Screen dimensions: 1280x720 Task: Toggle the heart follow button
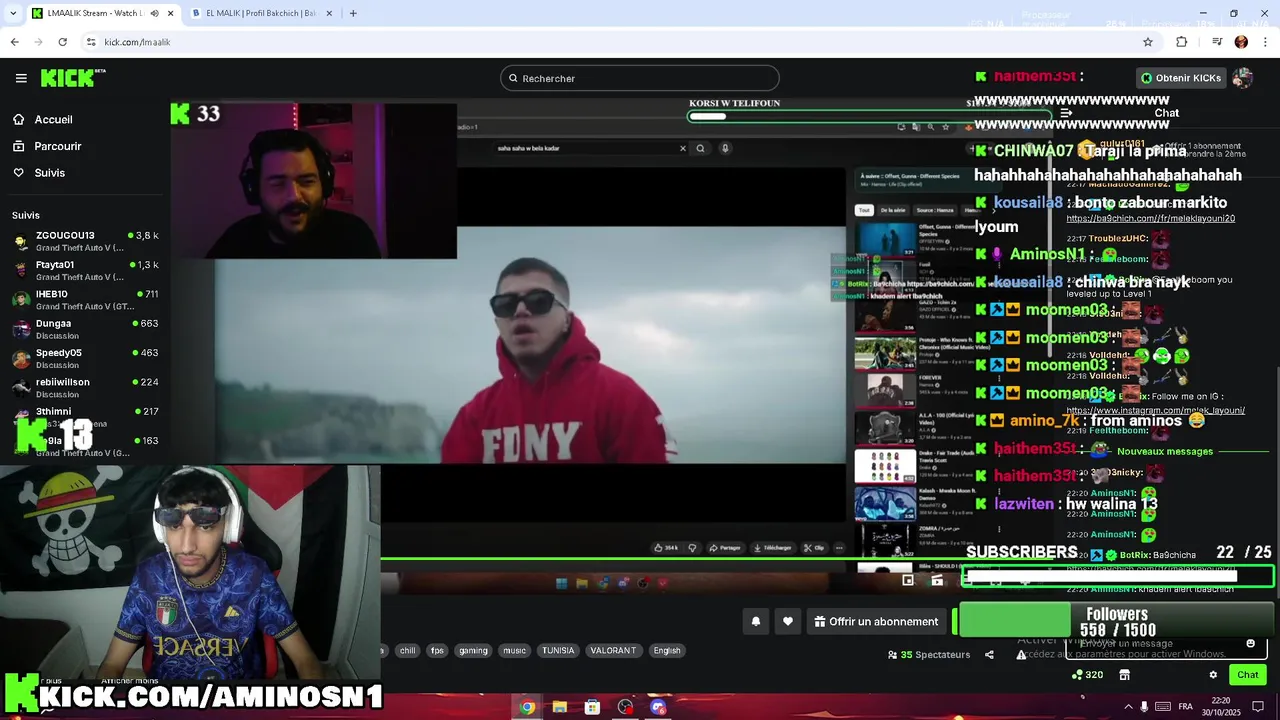(x=788, y=621)
